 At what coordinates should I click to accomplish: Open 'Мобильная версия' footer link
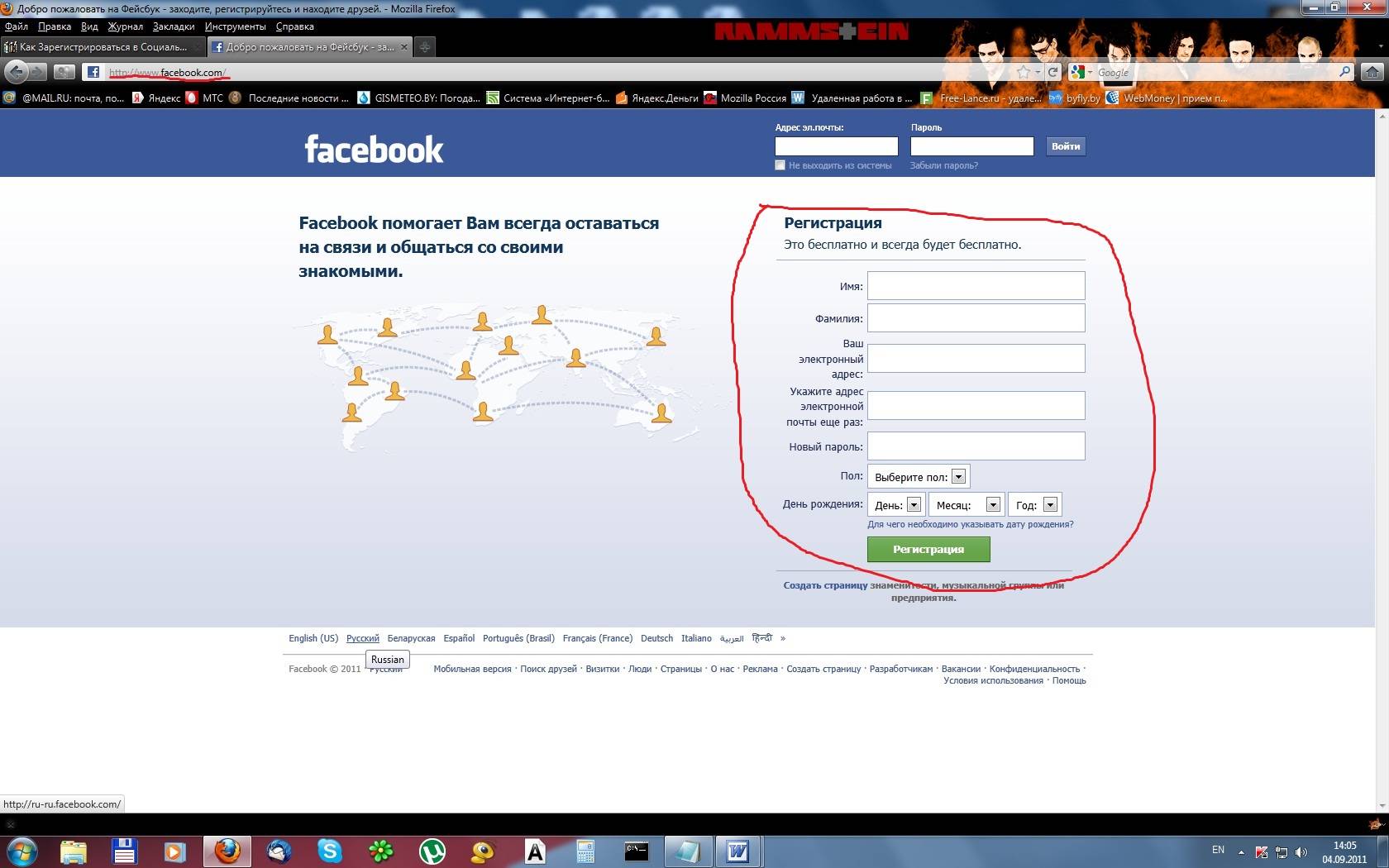point(472,669)
